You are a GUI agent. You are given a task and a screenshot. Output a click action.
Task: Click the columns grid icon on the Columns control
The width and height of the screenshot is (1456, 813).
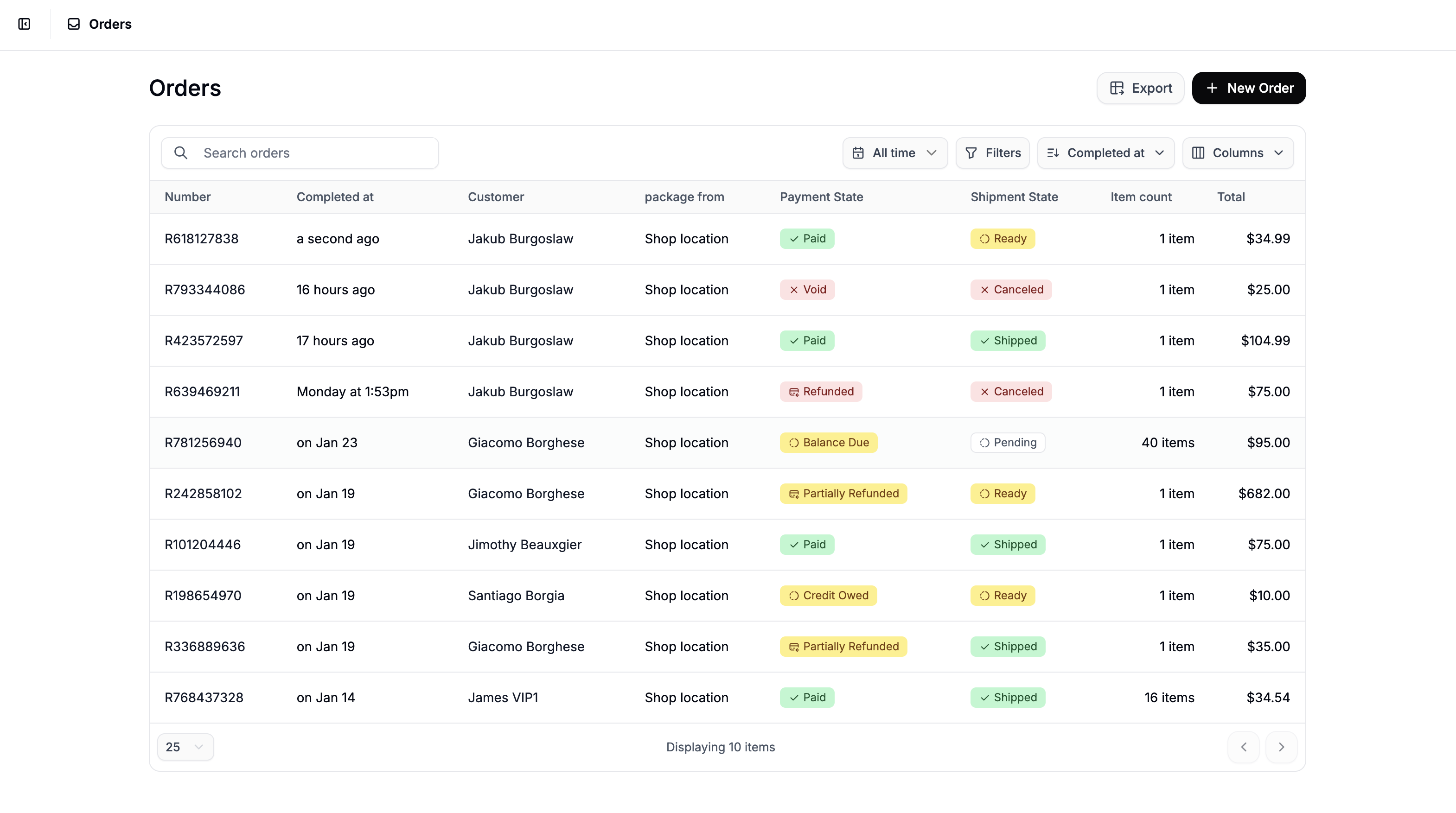pyautogui.click(x=1200, y=152)
